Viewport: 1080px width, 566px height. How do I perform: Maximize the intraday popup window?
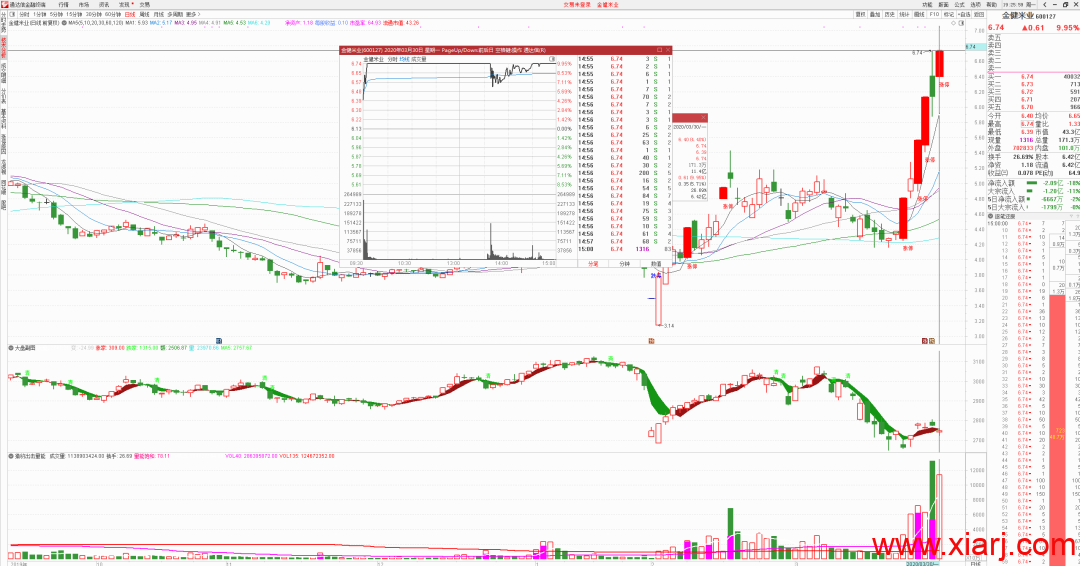(x=659, y=50)
